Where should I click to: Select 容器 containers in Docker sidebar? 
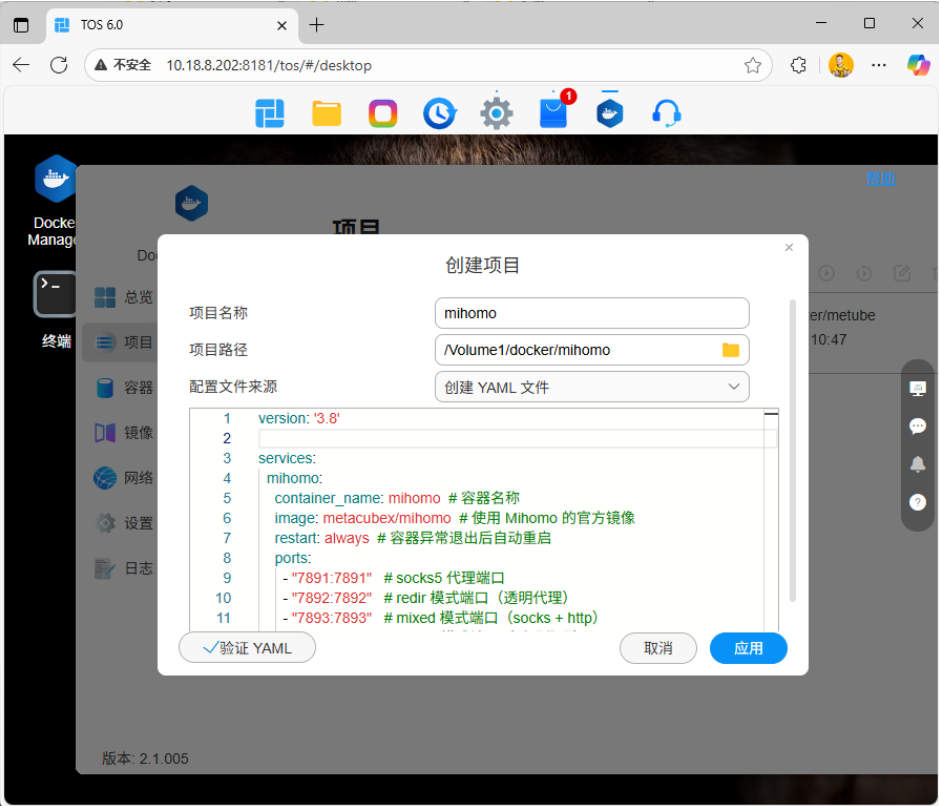(x=123, y=387)
